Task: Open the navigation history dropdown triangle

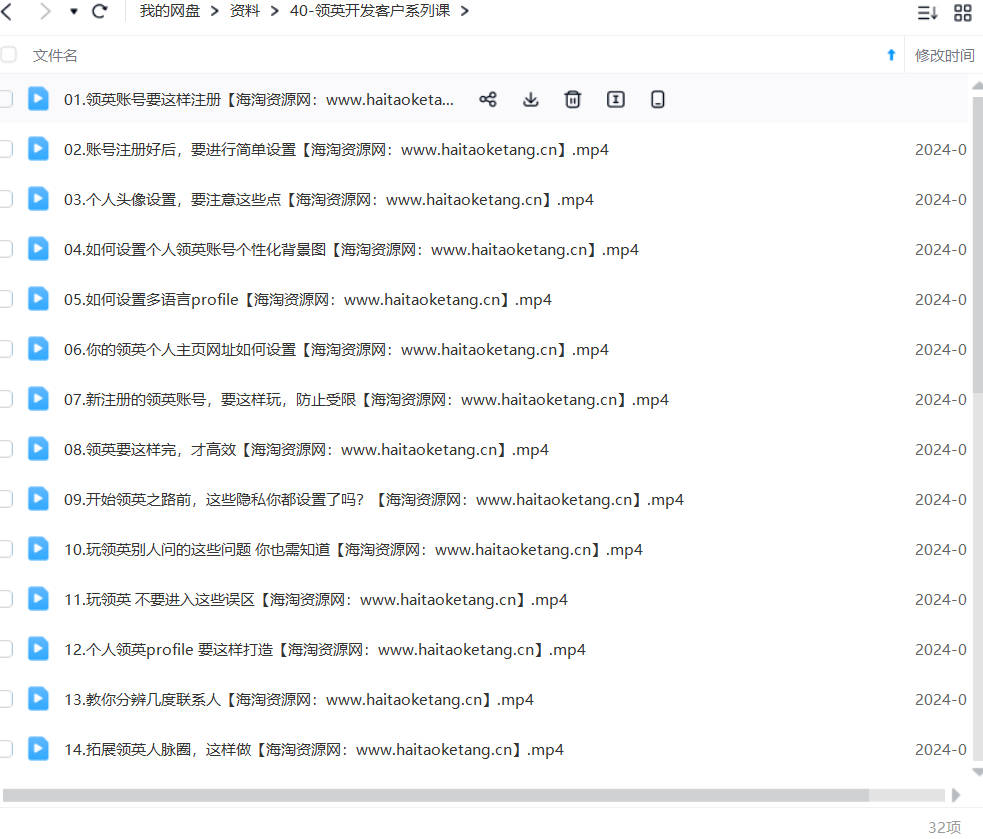Action: click(73, 11)
